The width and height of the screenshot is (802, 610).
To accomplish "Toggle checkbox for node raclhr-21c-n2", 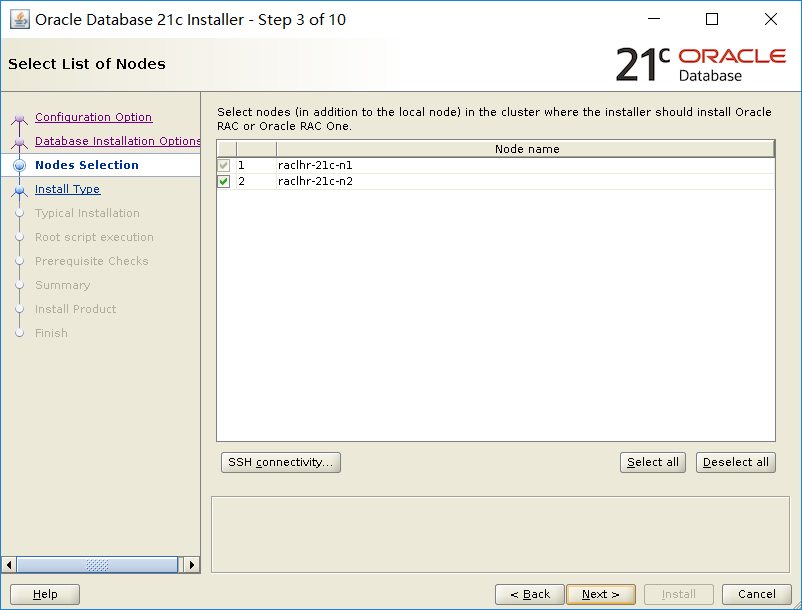I will coord(224,182).
